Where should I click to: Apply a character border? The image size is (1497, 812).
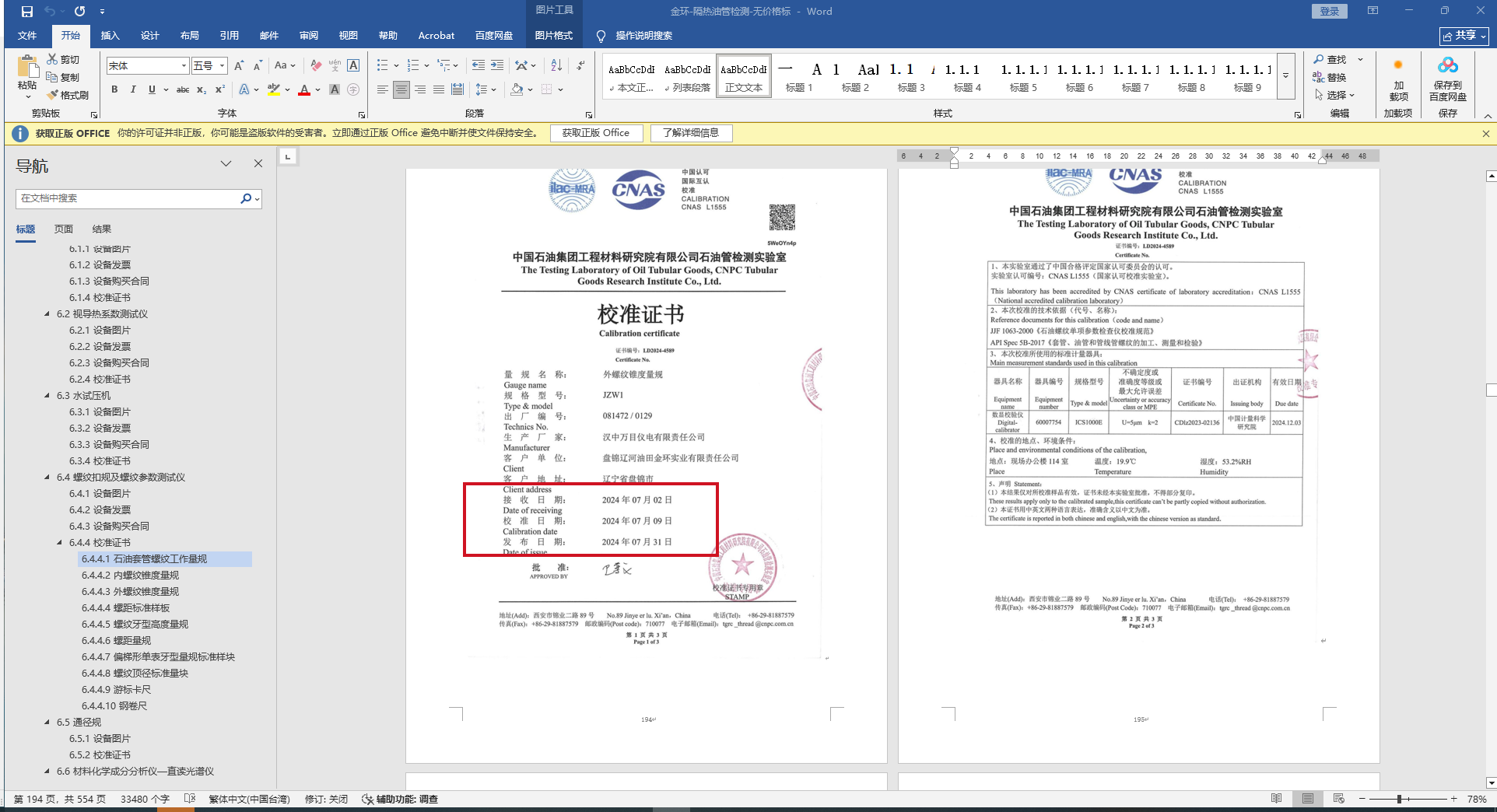tap(353, 66)
